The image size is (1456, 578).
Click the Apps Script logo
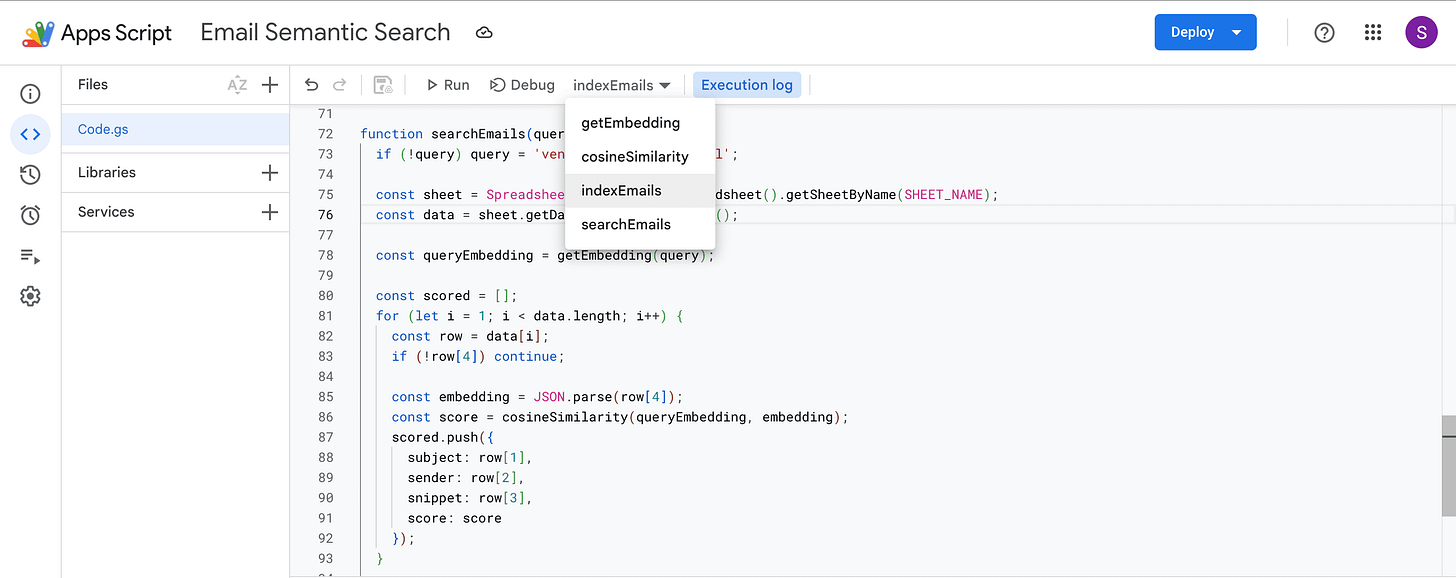[38, 33]
